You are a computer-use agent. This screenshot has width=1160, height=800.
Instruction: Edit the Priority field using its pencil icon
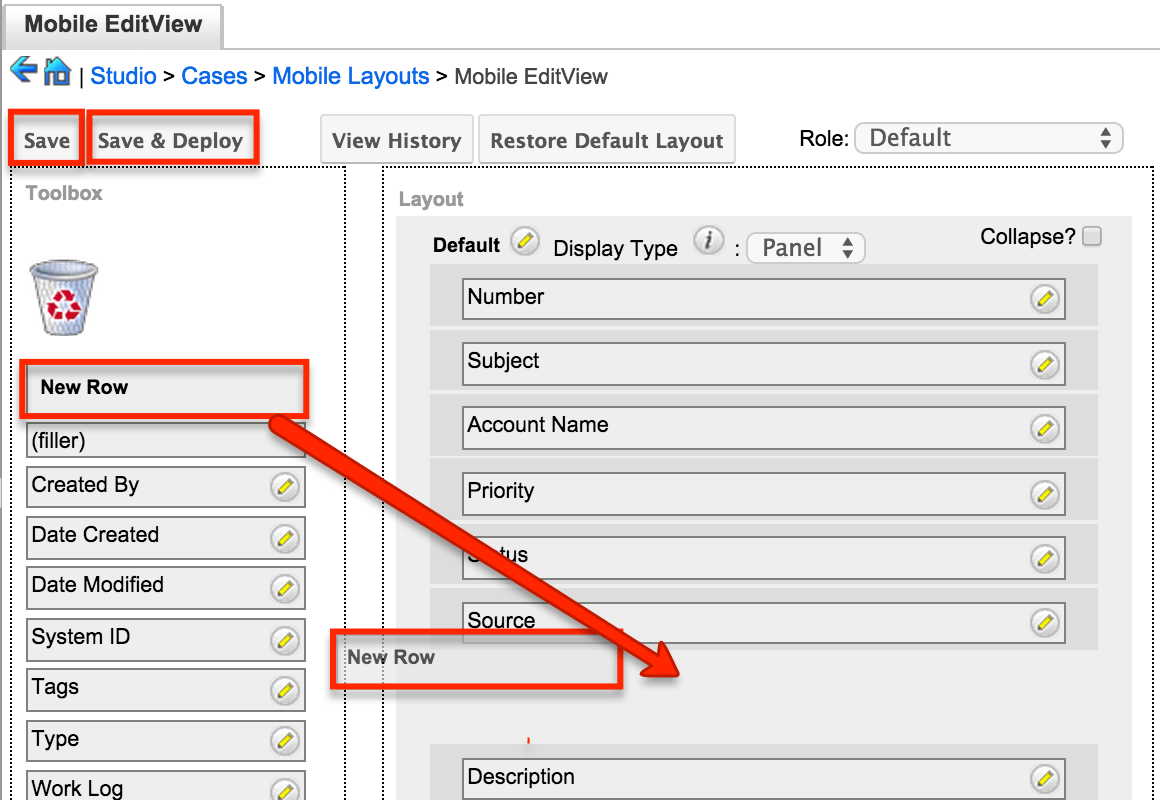tap(1045, 493)
